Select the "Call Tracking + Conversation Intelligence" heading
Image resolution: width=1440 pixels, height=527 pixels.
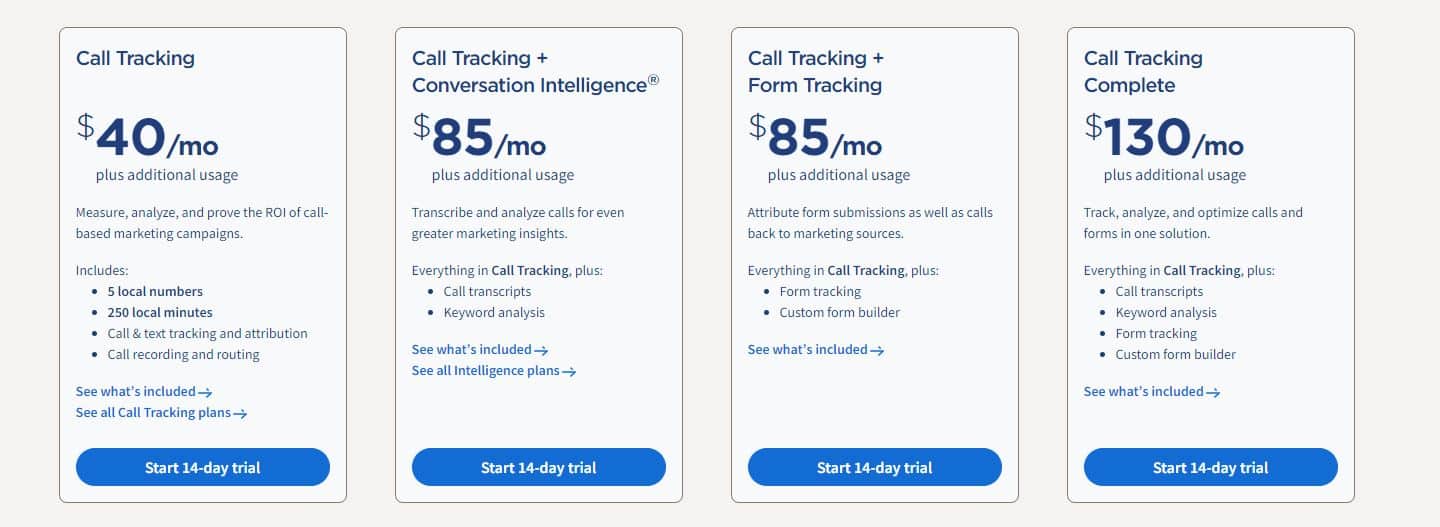coord(535,72)
